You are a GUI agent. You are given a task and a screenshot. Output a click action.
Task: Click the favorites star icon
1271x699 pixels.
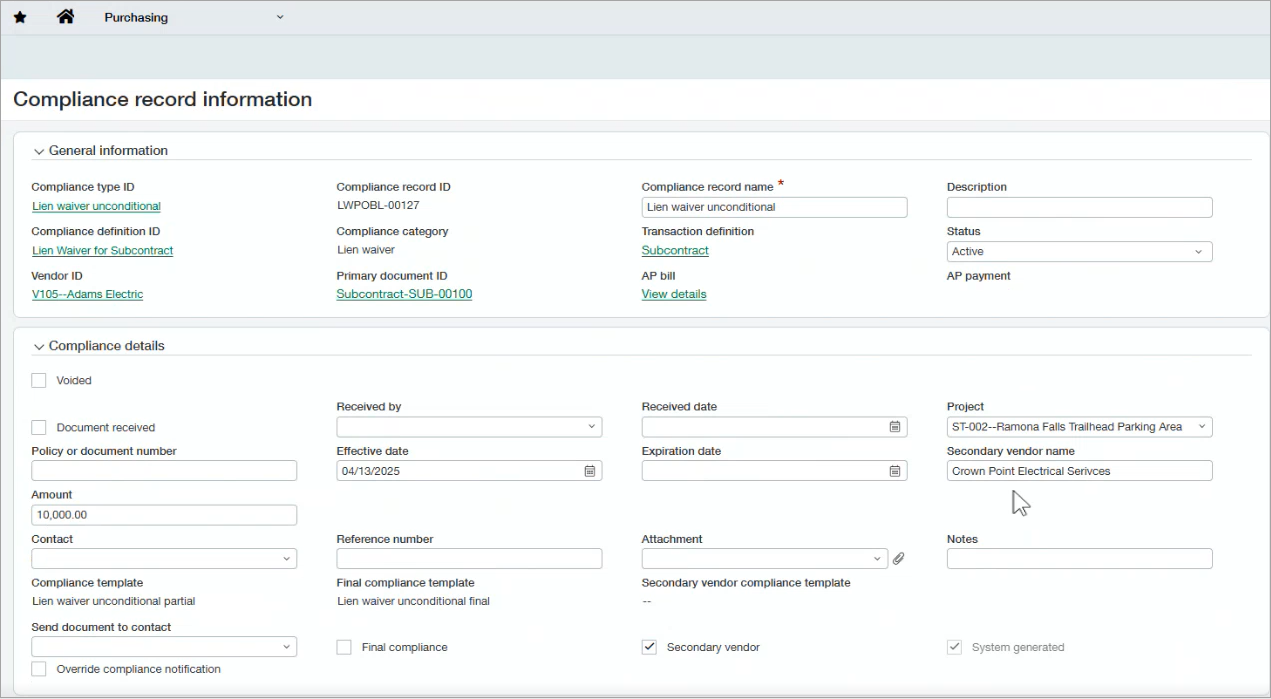(20, 16)
